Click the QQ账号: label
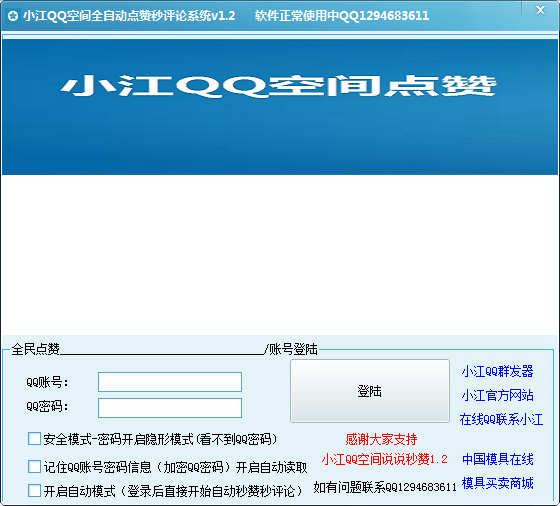 [x=47, y=382]
